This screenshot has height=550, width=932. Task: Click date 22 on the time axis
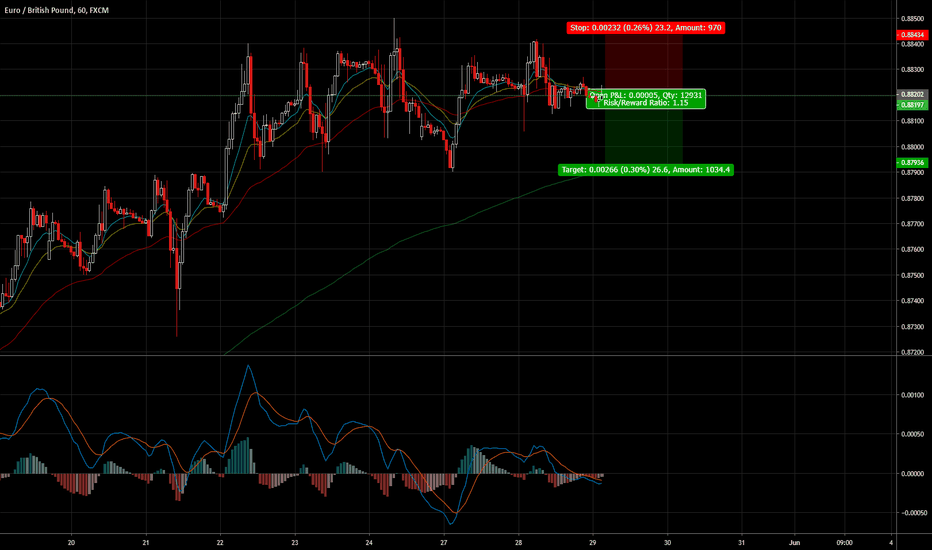(x=221, y=542)
